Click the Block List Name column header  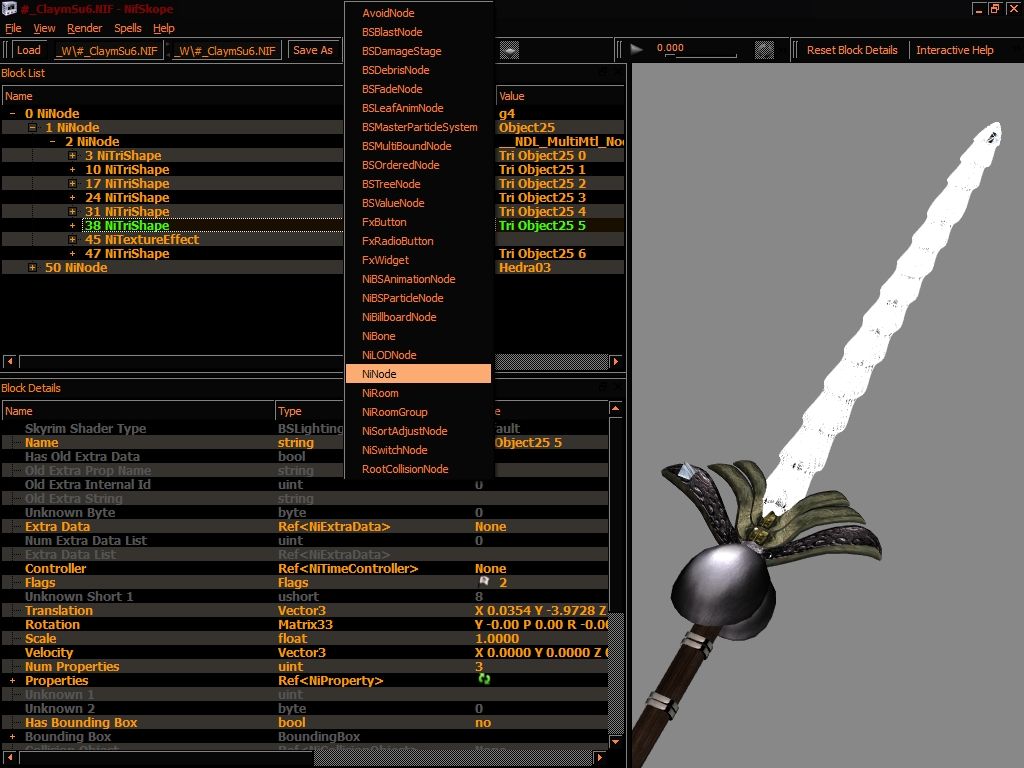point(173,96)
